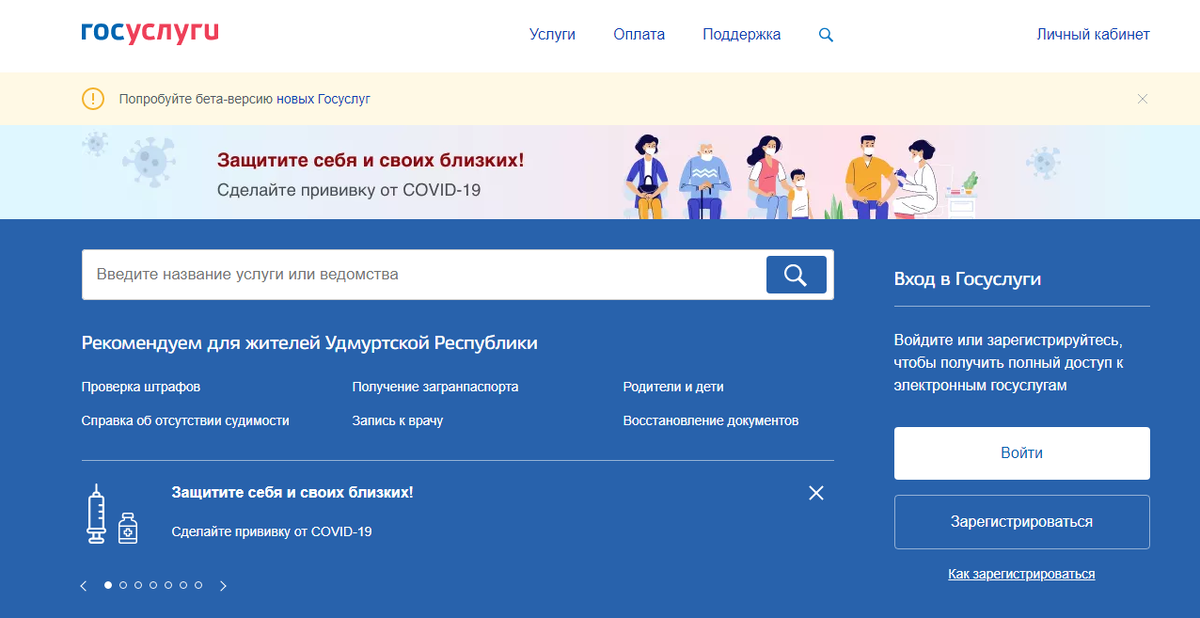The height and width of the screenshot is (618, 1200).
Task: Open the search magnifier in top navigation
Action: (826, 35)
